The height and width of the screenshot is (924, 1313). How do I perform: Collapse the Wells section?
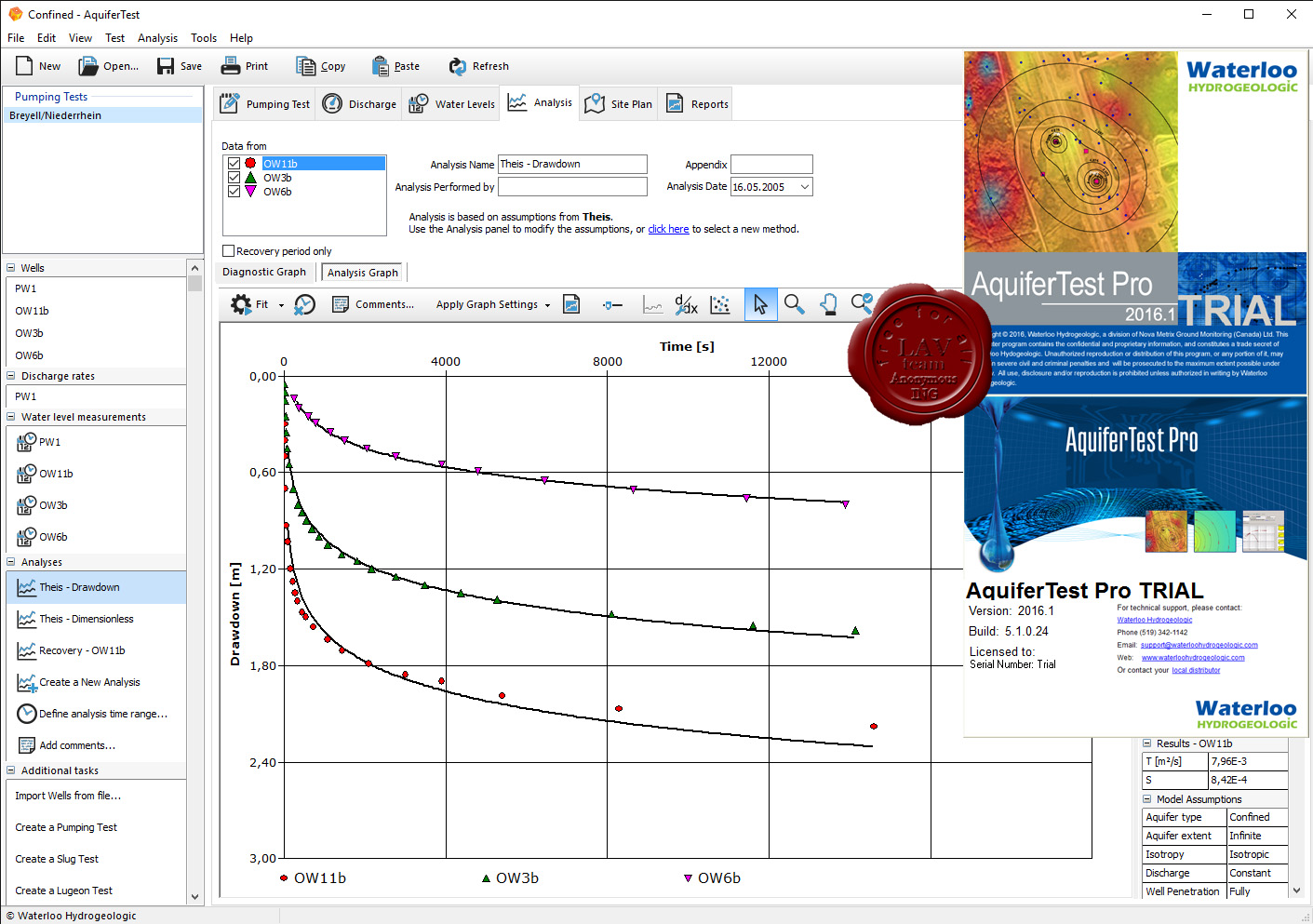(11, 268)
